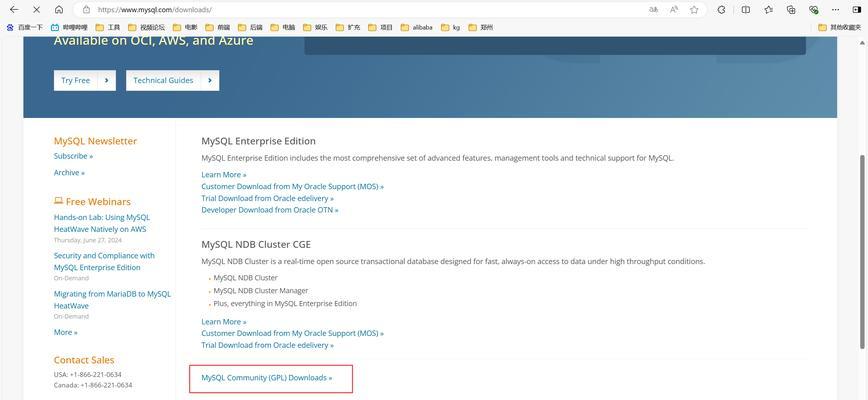View site information via the lock icon
Image resolution: width=868 pixels, height=400 pixels.
[x=86, y=9]
